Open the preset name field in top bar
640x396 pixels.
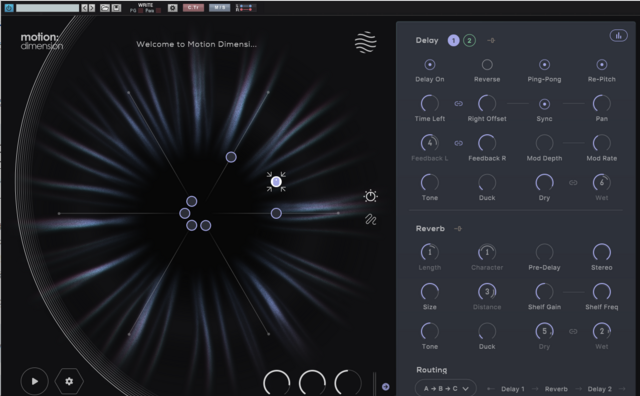[47, 8]
